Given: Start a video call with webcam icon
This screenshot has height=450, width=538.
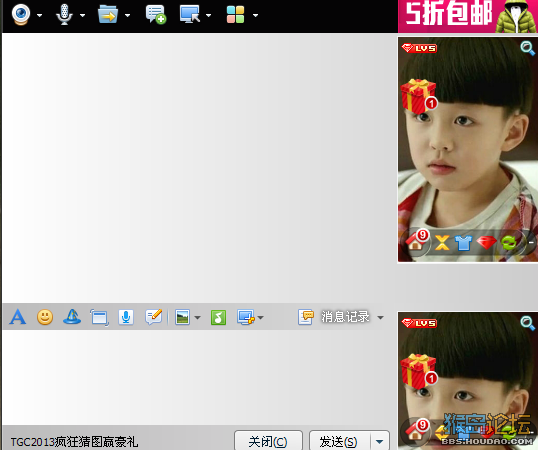Looking at the screenshot, I should tap(21, 15).
